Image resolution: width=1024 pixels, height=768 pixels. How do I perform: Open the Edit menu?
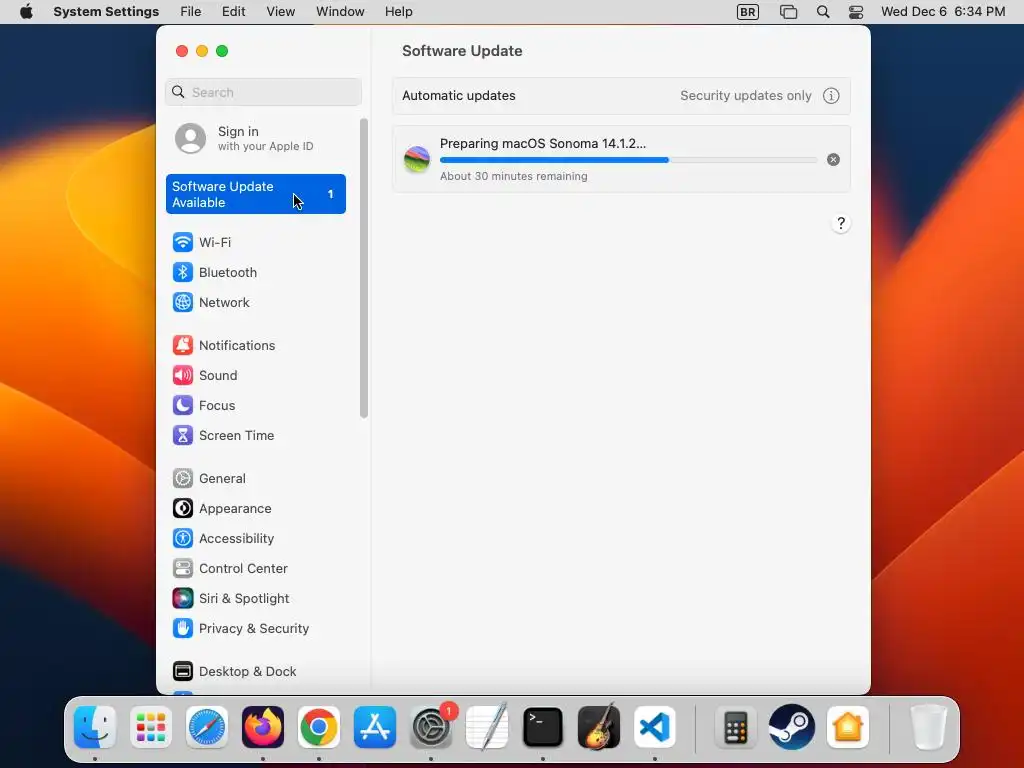(x=233, y=12)
